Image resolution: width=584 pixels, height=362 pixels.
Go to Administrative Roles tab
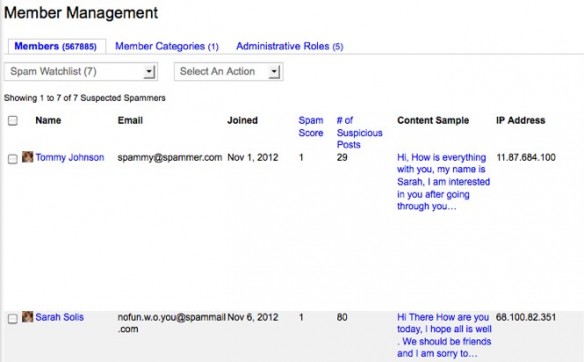(x=289, y=46)
